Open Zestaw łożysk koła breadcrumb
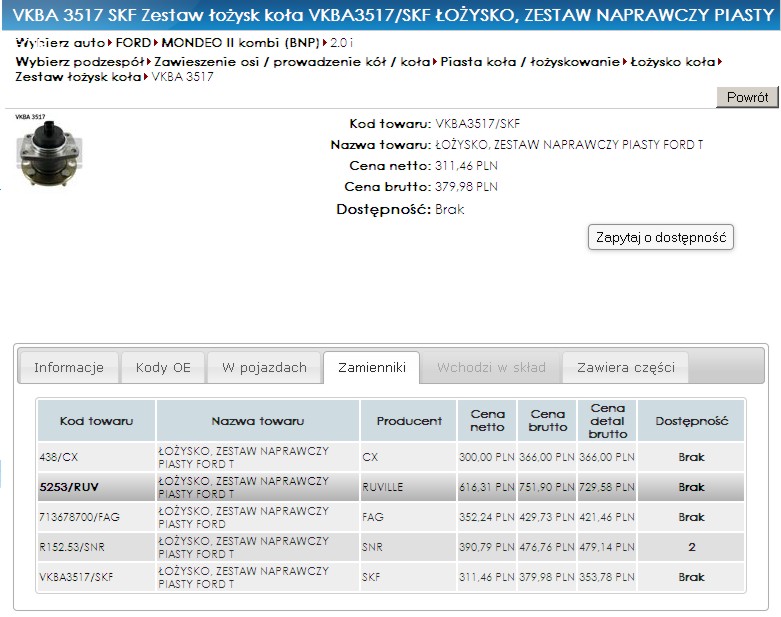This screenshot has height=617, width=781. (78, 77)
